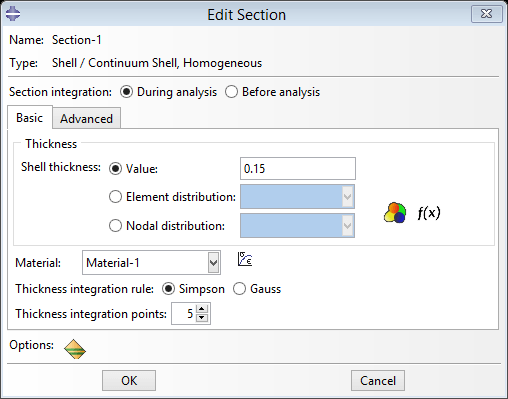This screenshot has height=399, width=508.
Task: Close the Edit Section dialog
Action: (x=487, y=14)
